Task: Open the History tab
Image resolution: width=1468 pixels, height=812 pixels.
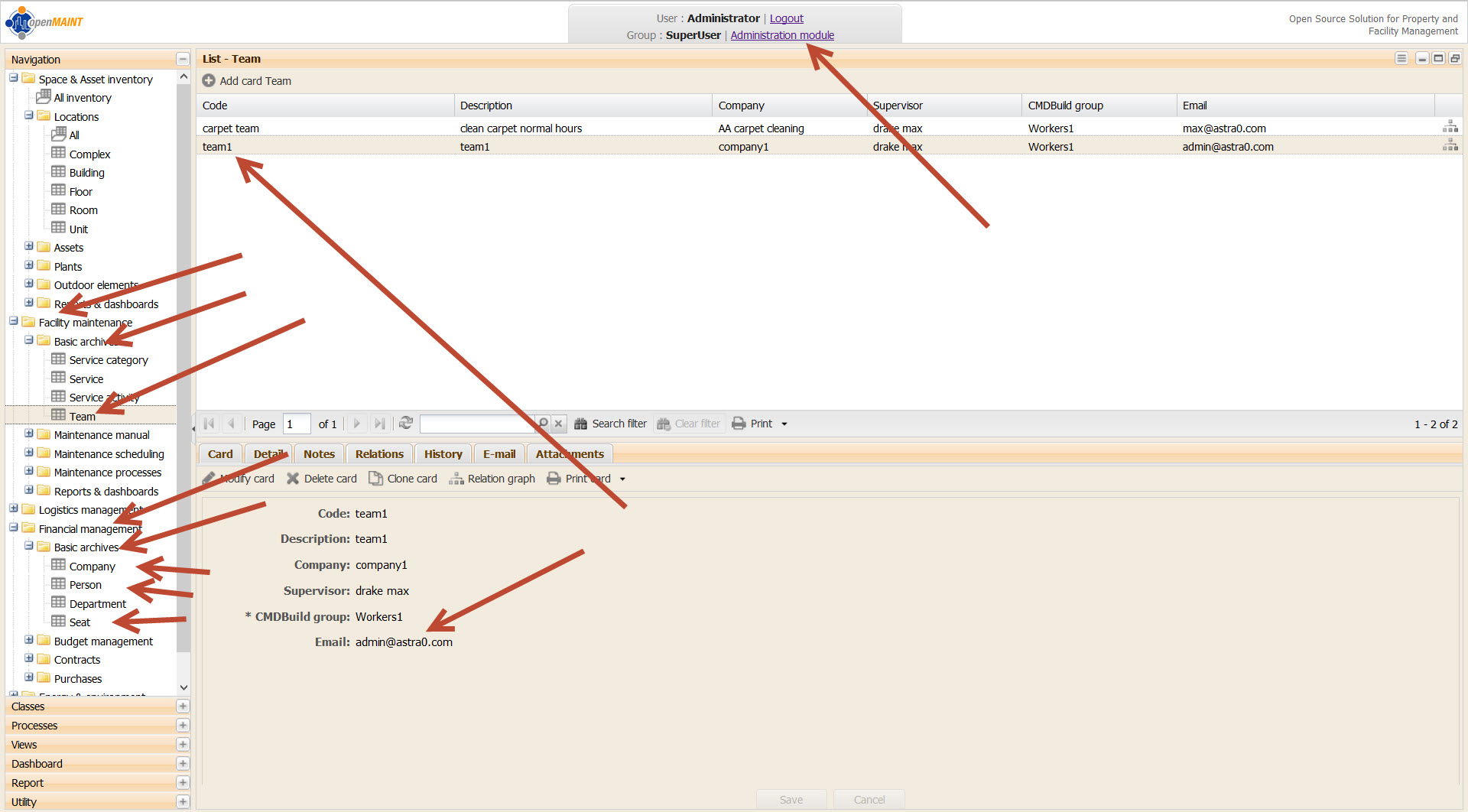Action: point(443,454)
